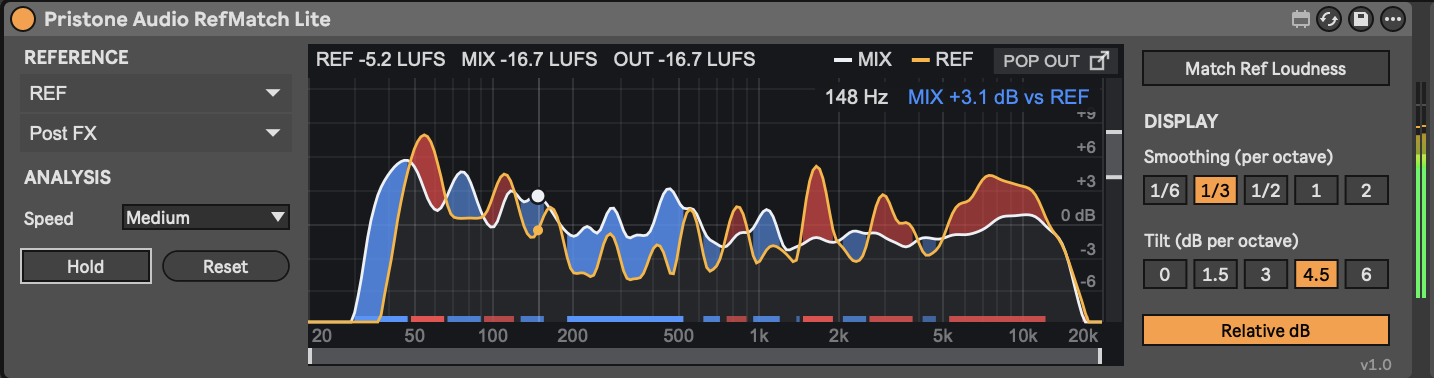
Task: Open the REF source dropdown
Action: (x=156, y=93)
